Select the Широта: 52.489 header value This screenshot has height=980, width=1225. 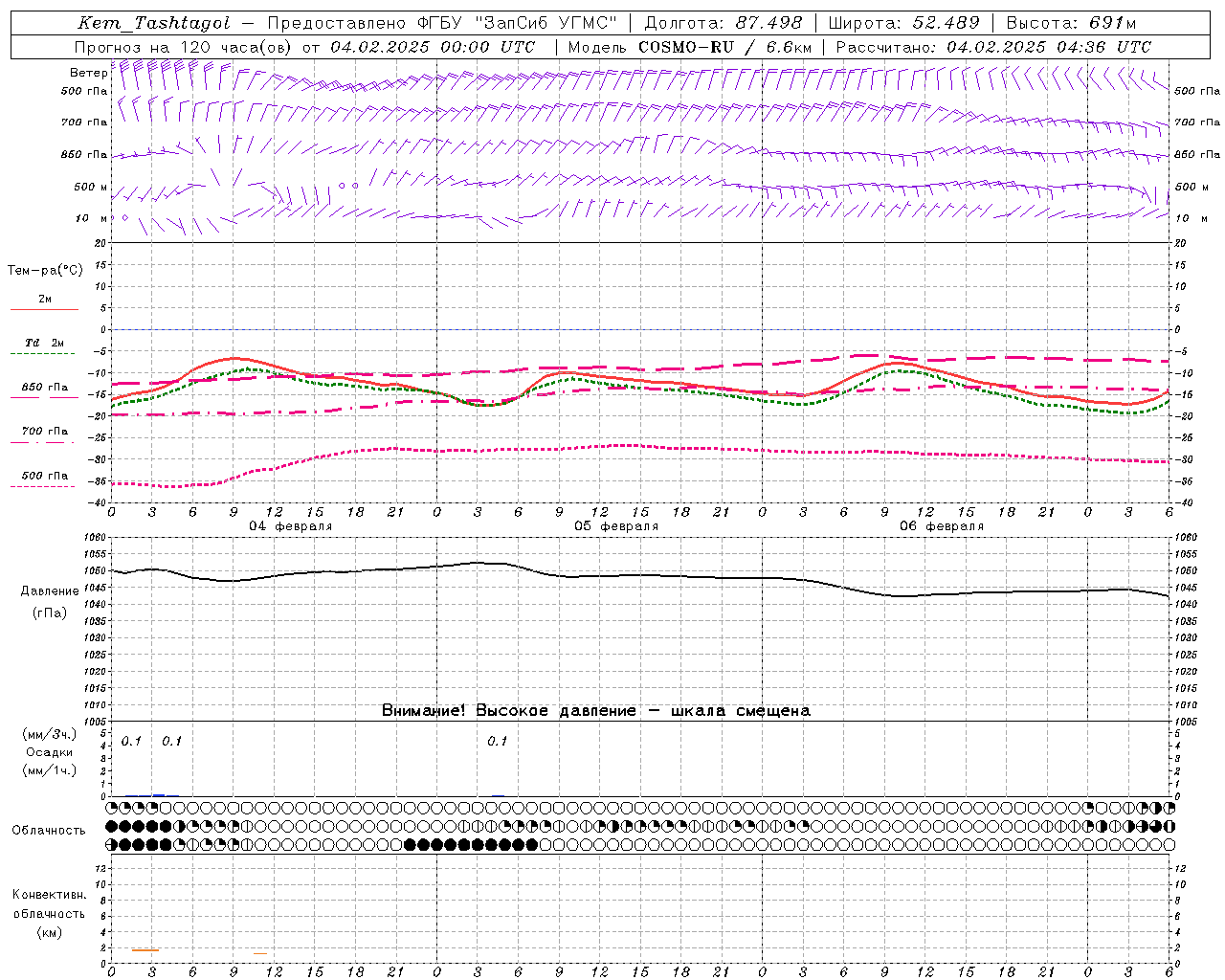(x=904, y=23)
